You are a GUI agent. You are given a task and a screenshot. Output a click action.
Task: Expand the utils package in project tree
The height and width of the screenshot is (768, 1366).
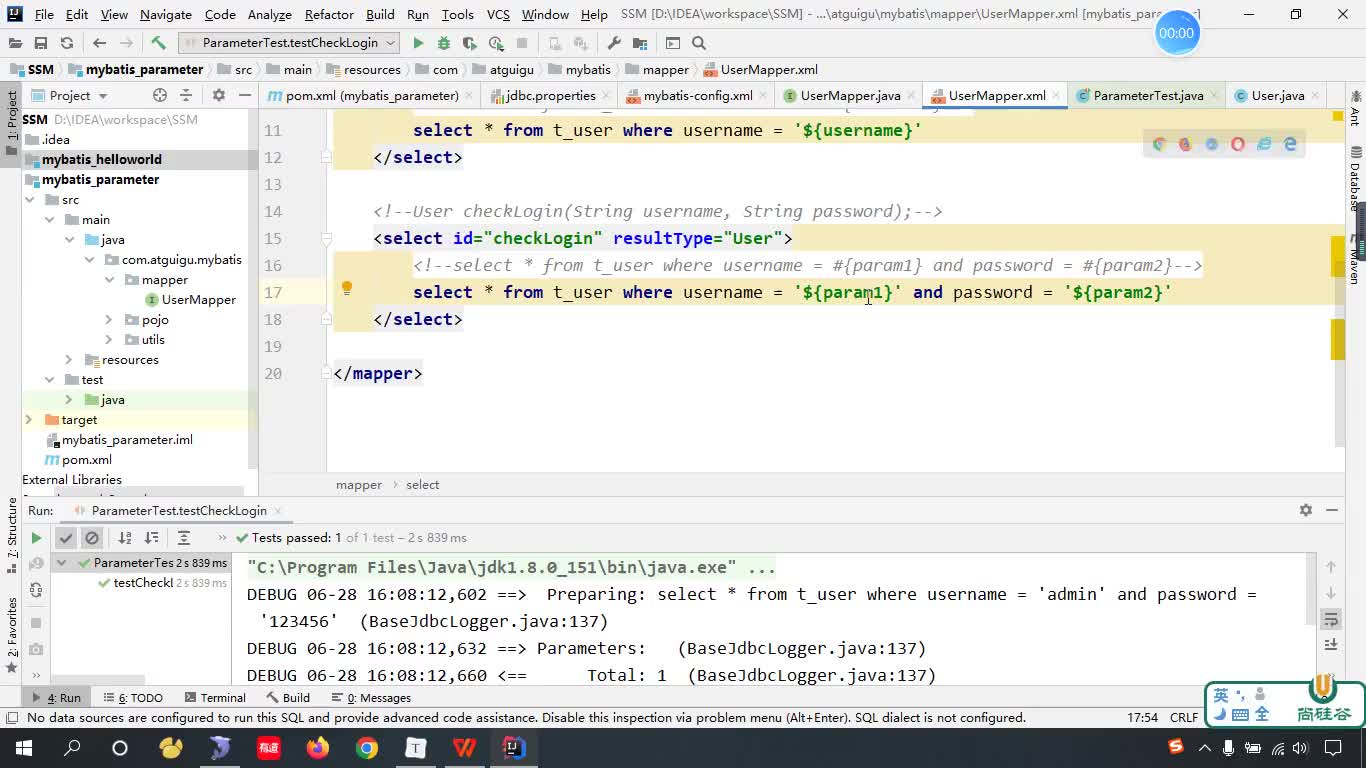[x=109, y=340]
